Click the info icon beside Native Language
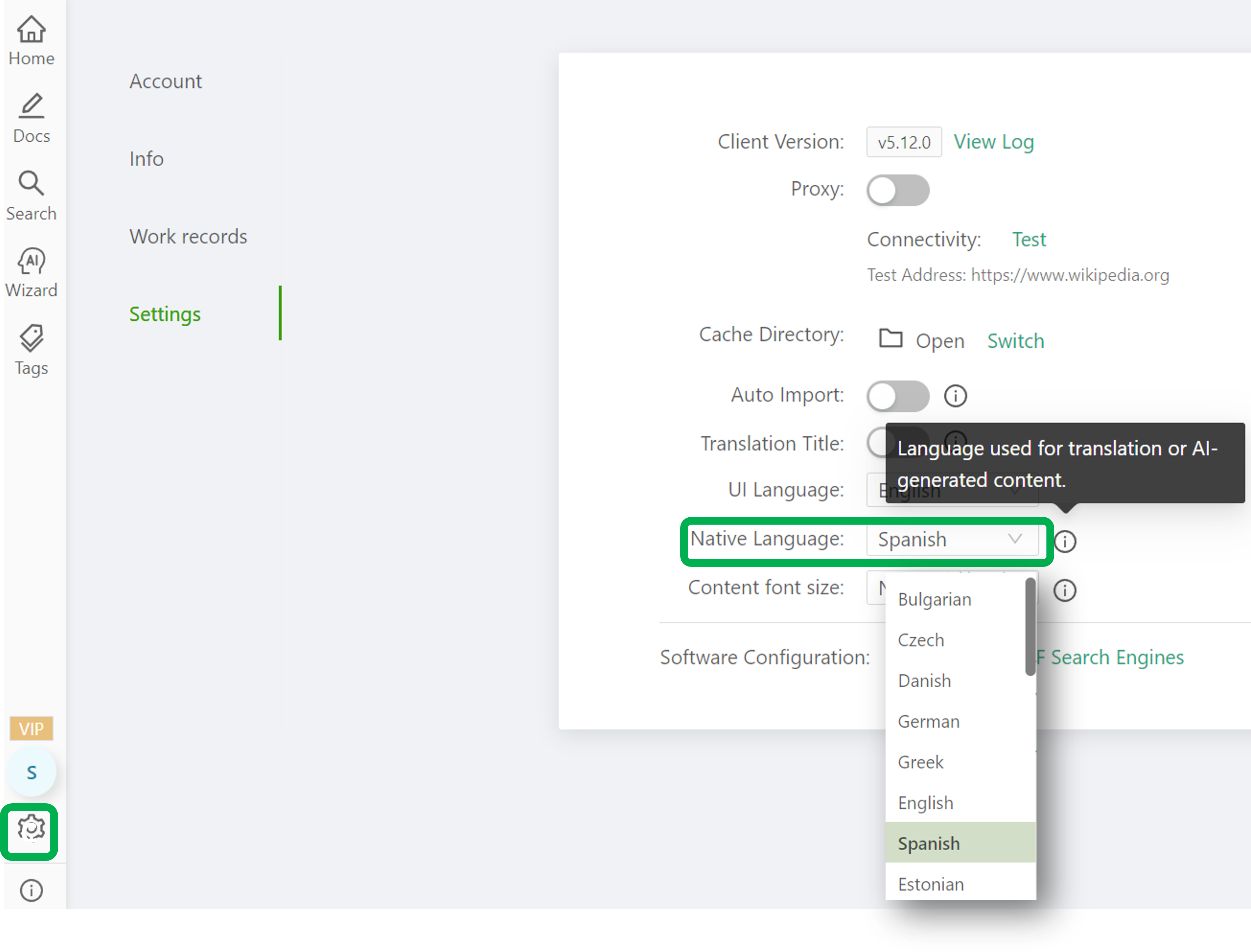Screen dimensions: 1251x952 (1064, 541)
